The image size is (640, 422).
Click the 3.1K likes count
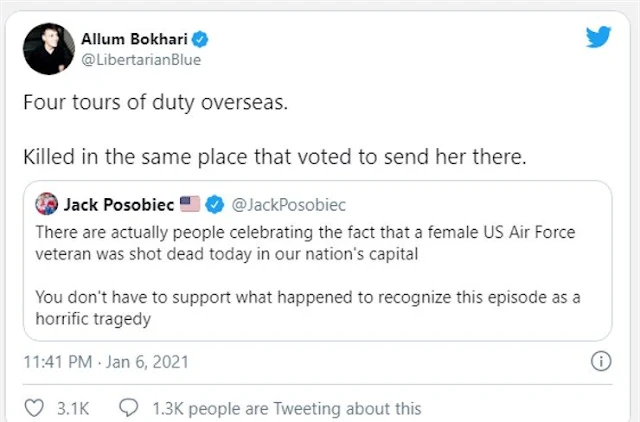73,408
